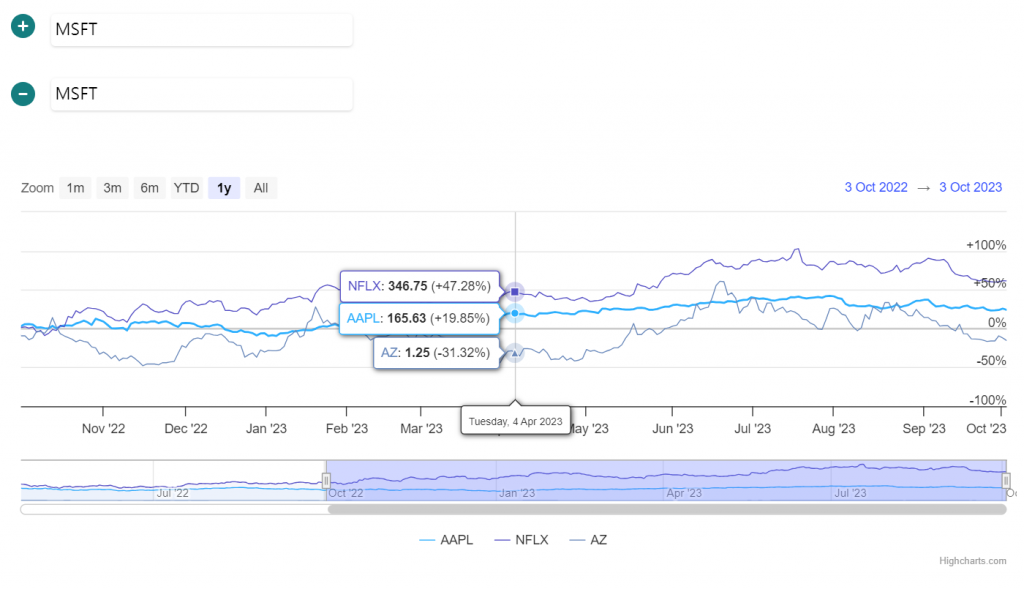The width and height of the screenshot is (1024, 589).
Task: Focus the MSFT field beside the minus icon
Action: [x=202, y=94]
